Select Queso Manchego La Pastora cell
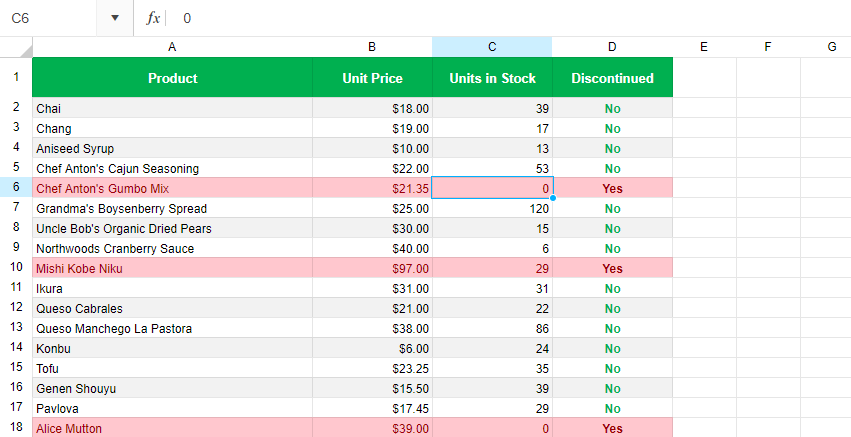Image resolution: width=851 pixels, height=437 pixels. pyautogui.click(x=172, y=328)
